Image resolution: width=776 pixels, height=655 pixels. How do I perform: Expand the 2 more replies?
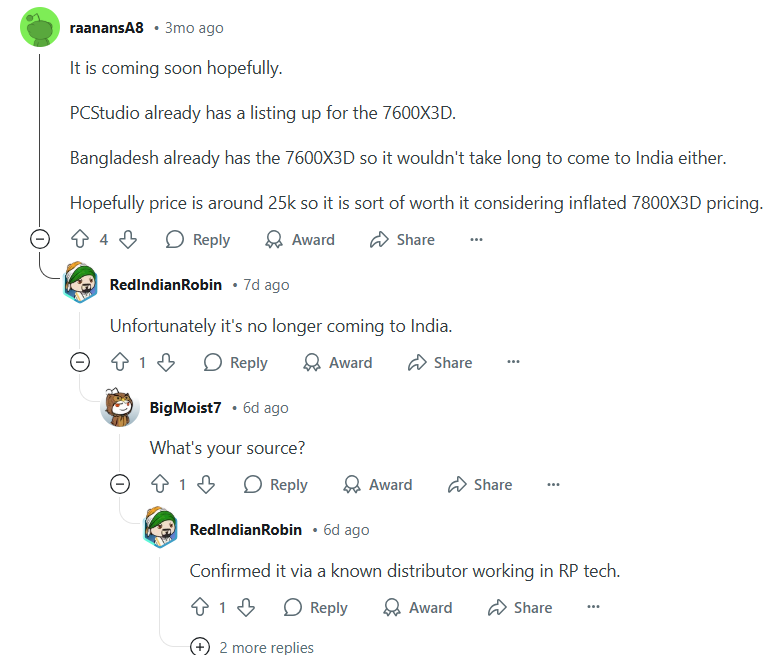[x=252, y=647]
